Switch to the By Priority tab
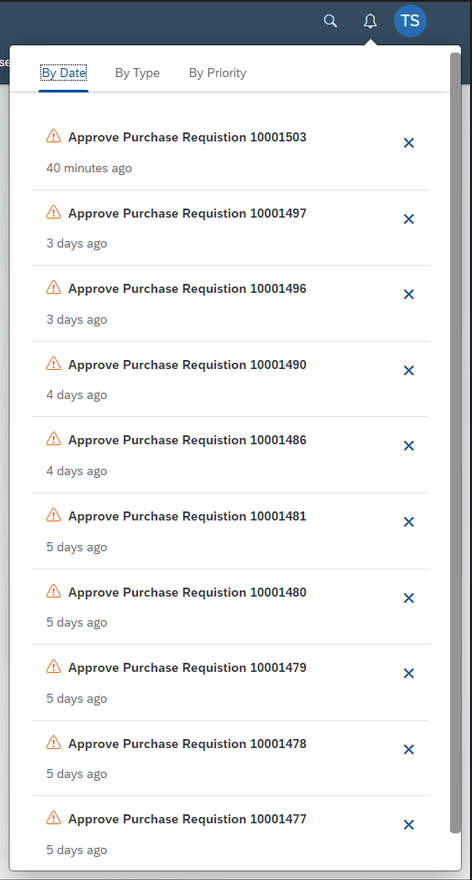 point(218,73)
